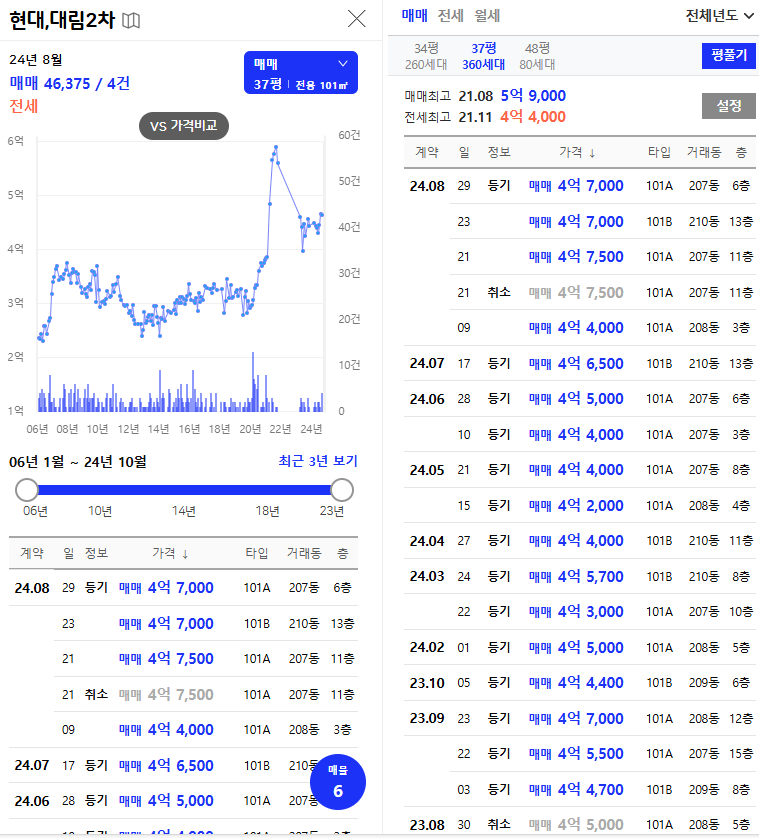Click the blue date range slider track

(184, 490)
